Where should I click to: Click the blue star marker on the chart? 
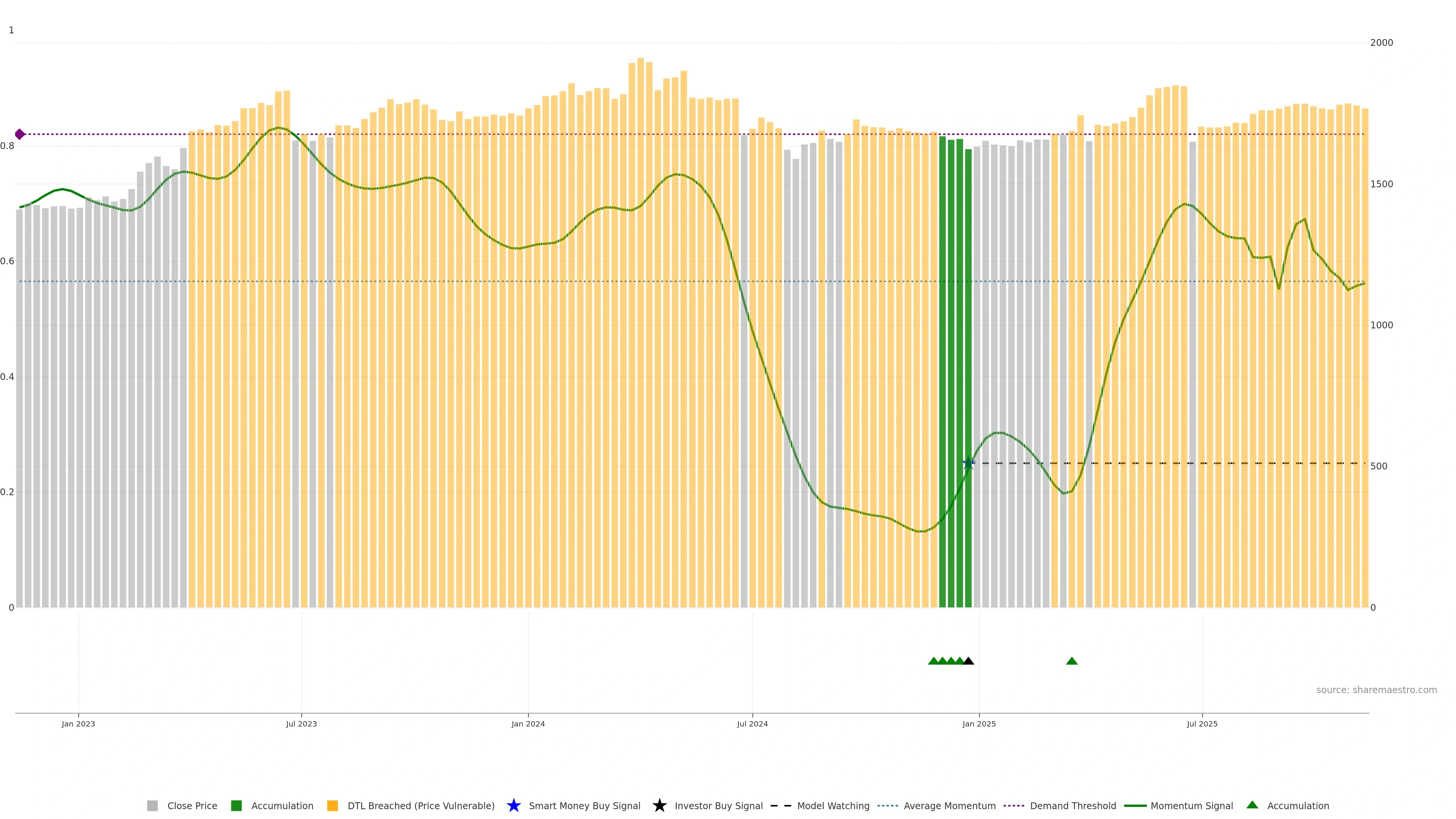(x=968, y=463)
